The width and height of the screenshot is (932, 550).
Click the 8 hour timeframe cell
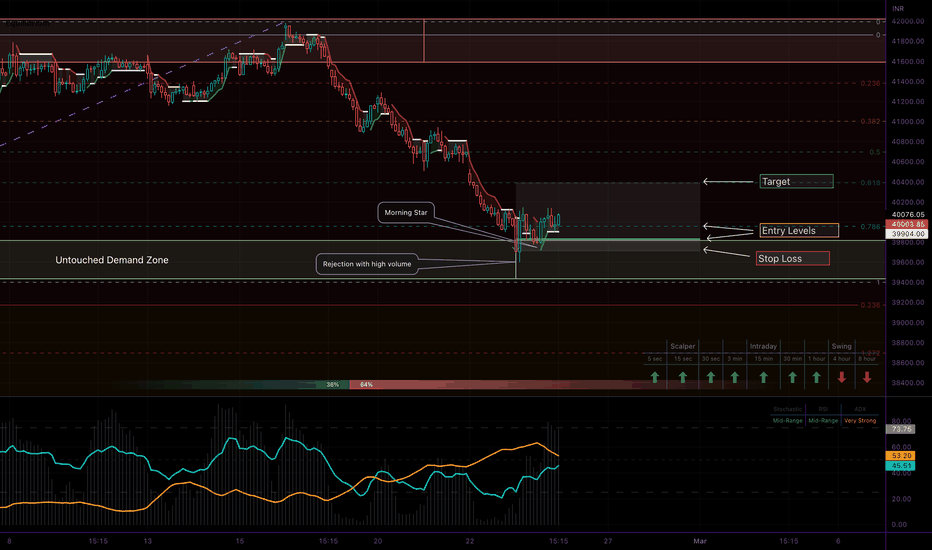[867, 359]
